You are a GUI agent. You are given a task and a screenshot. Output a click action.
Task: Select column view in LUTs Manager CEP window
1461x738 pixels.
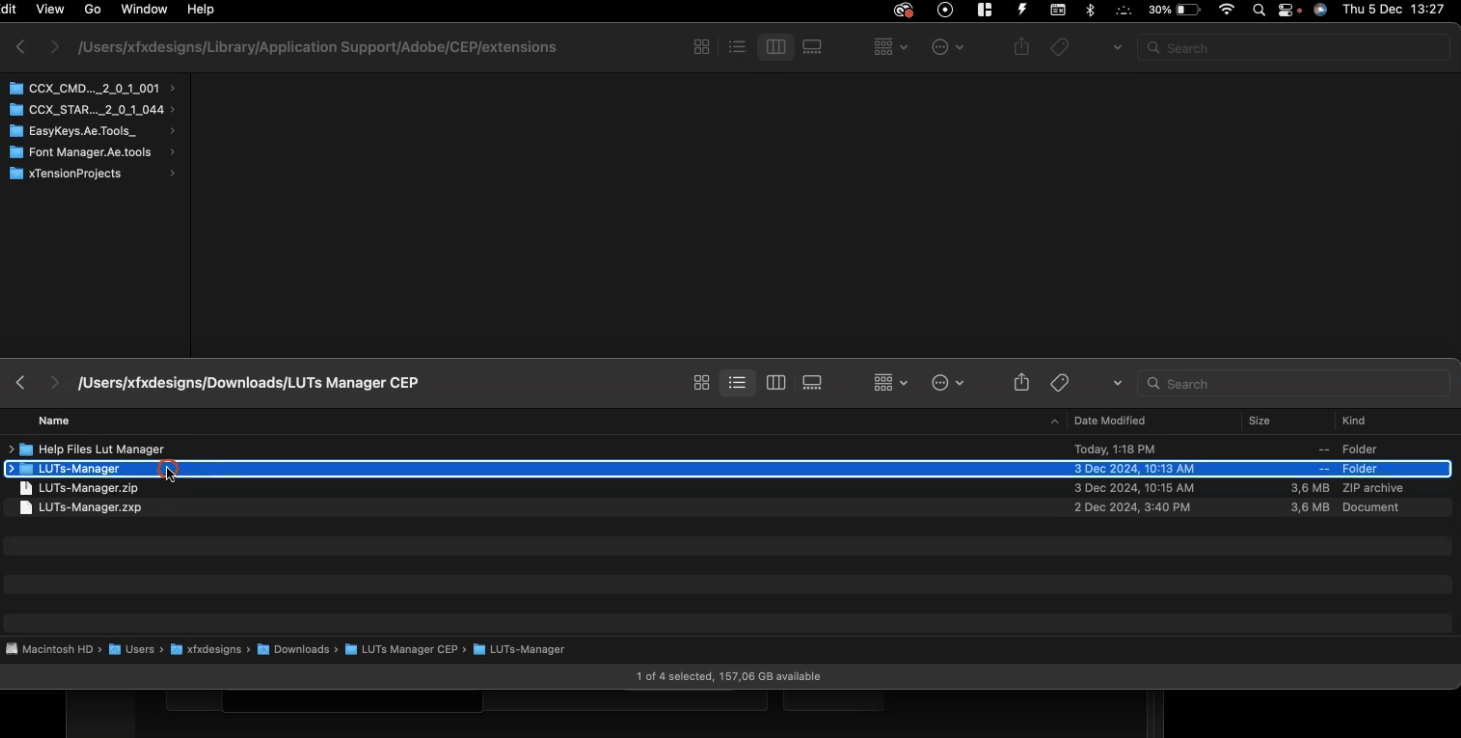pos(775,383)
